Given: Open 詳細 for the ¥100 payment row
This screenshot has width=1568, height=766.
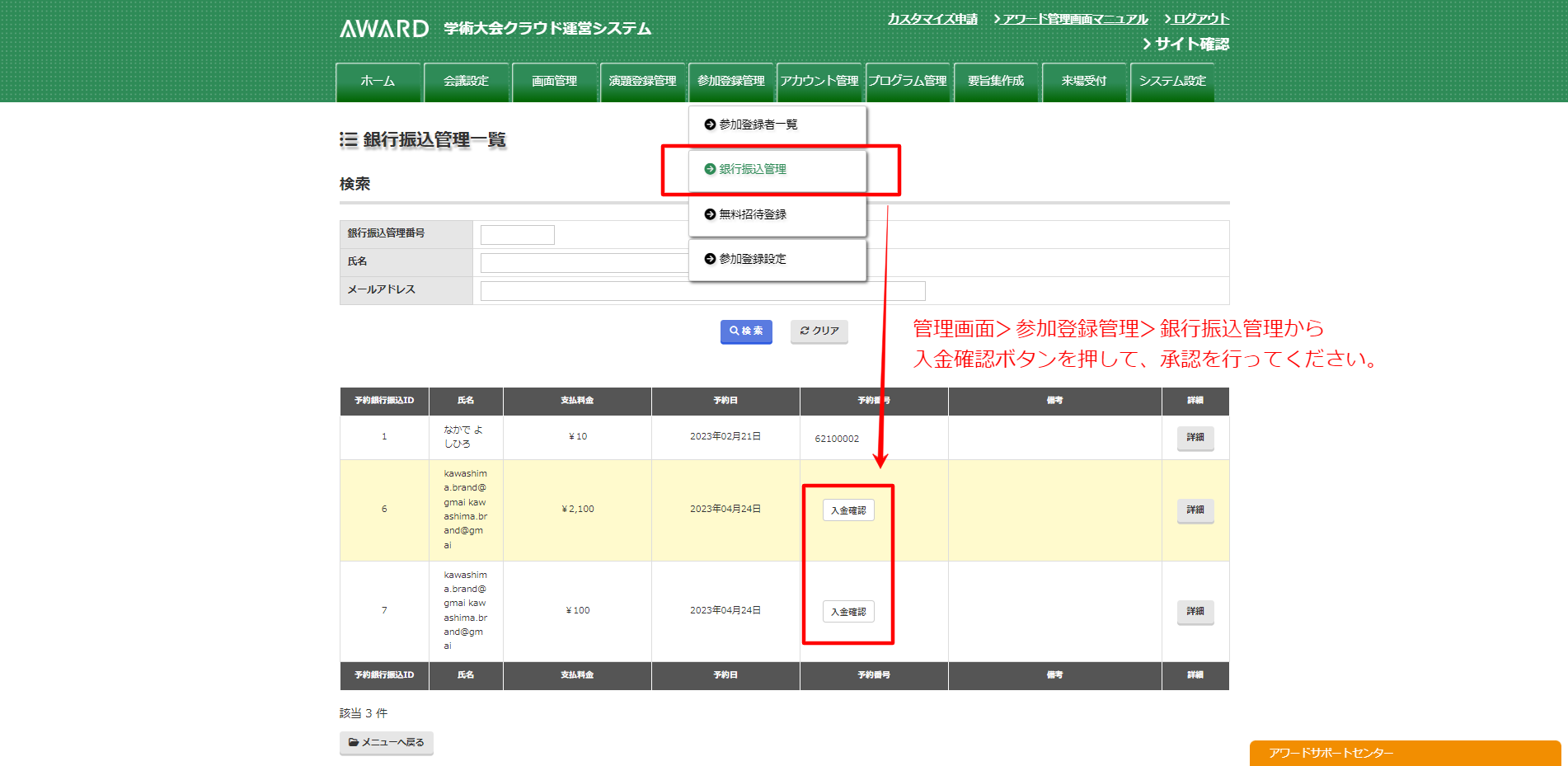Looking at the screenshot, I should (1195, 612).
